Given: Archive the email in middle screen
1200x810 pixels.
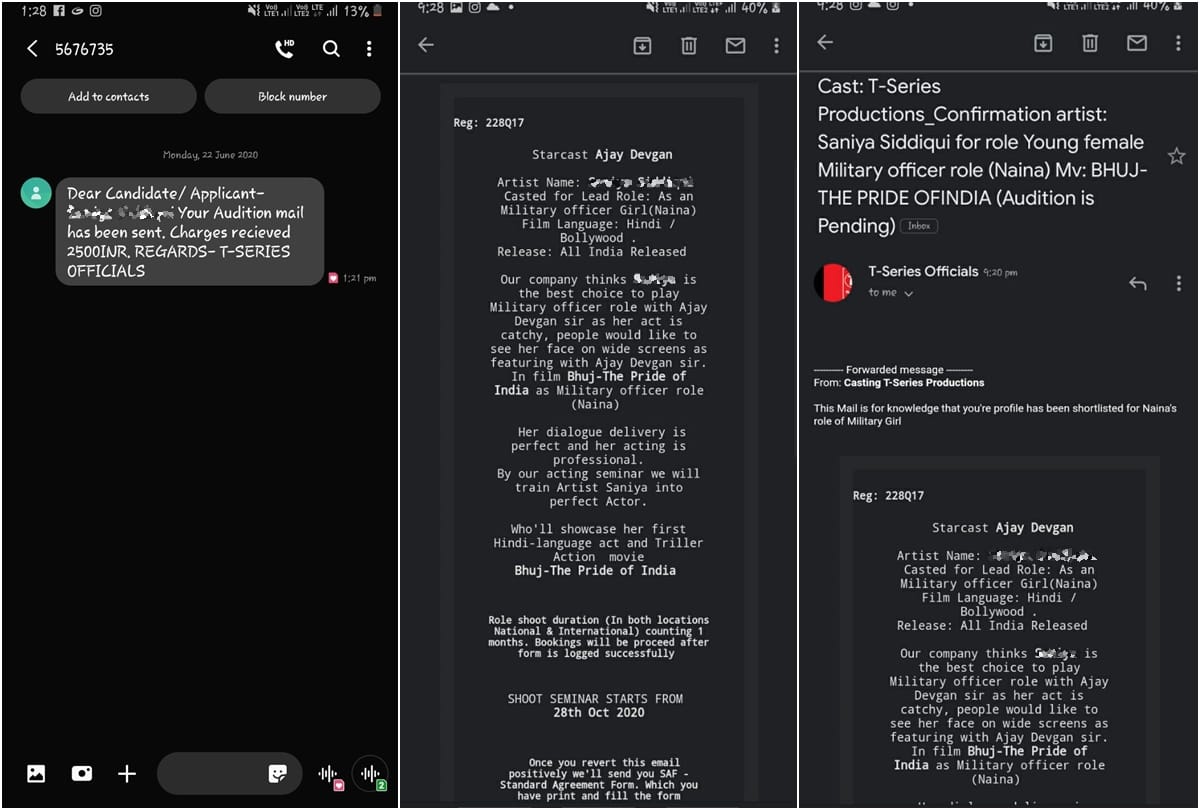Looking at the screenshot, I should coord(642,45).
